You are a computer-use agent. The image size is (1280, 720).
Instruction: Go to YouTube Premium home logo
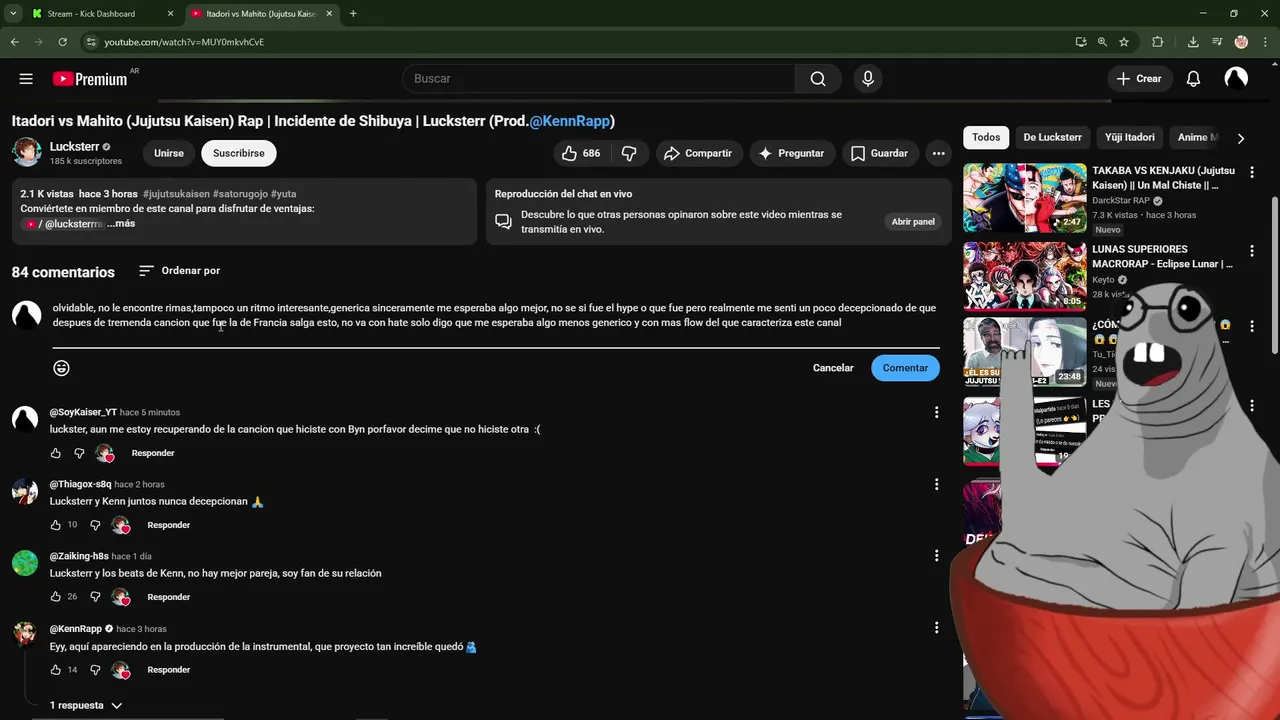tap(90, 79)
